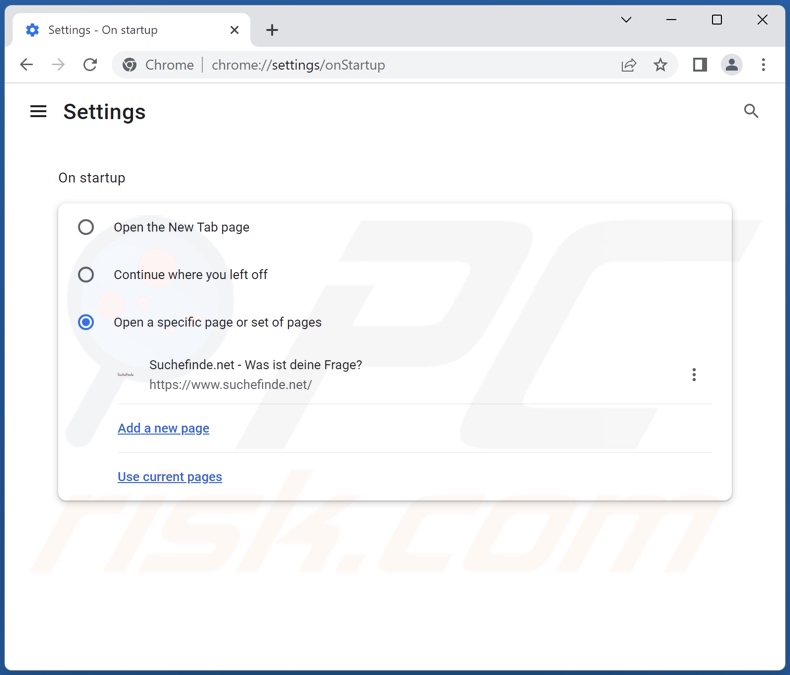
Task: Close the Settings tab
Action: 235,30
